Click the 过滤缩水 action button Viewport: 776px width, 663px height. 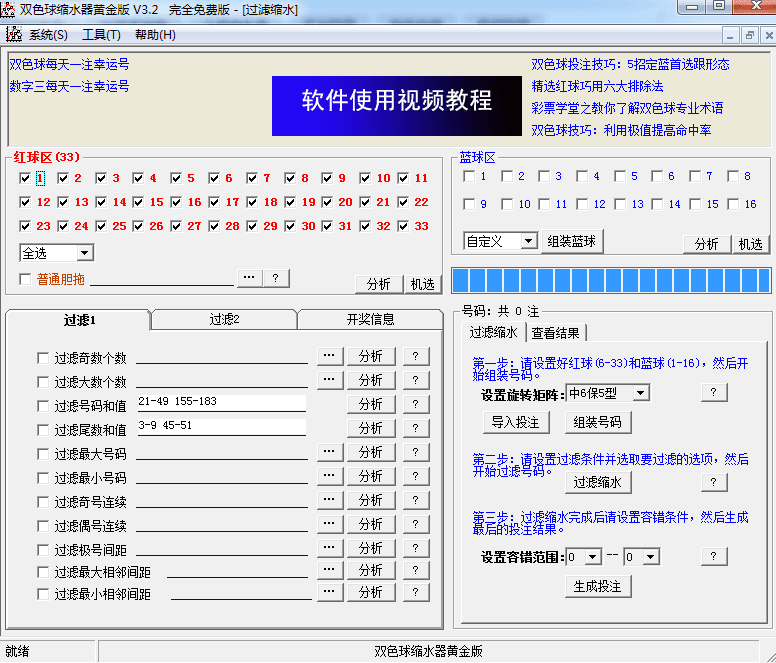(x=597, y=482)
